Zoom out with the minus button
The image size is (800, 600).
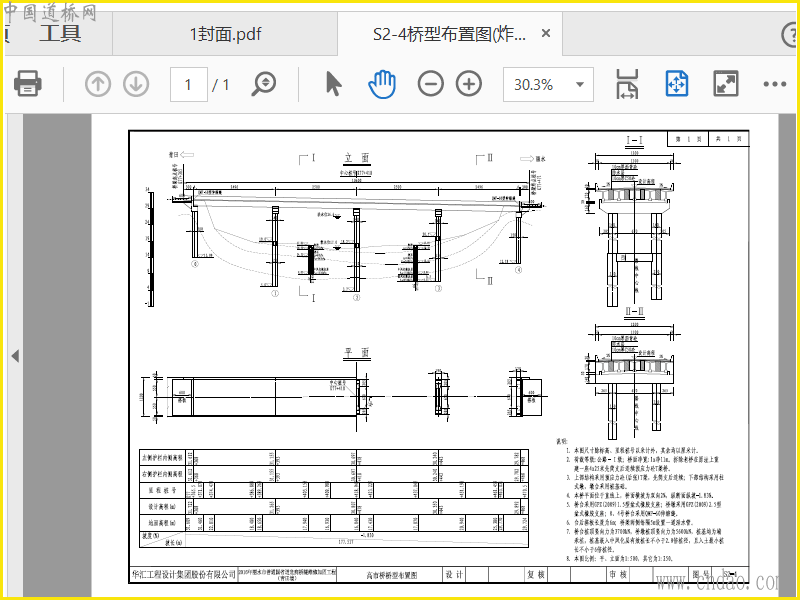431,84
